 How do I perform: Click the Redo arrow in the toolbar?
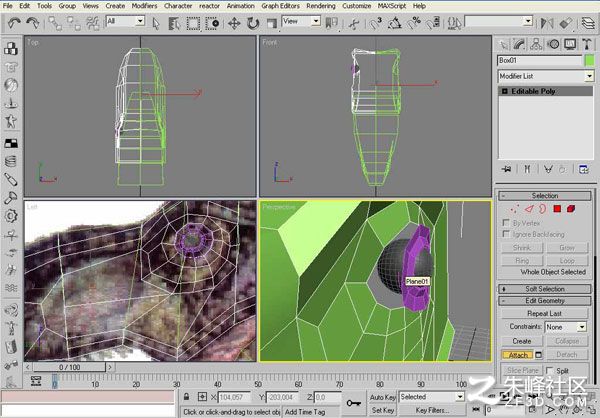33,23
